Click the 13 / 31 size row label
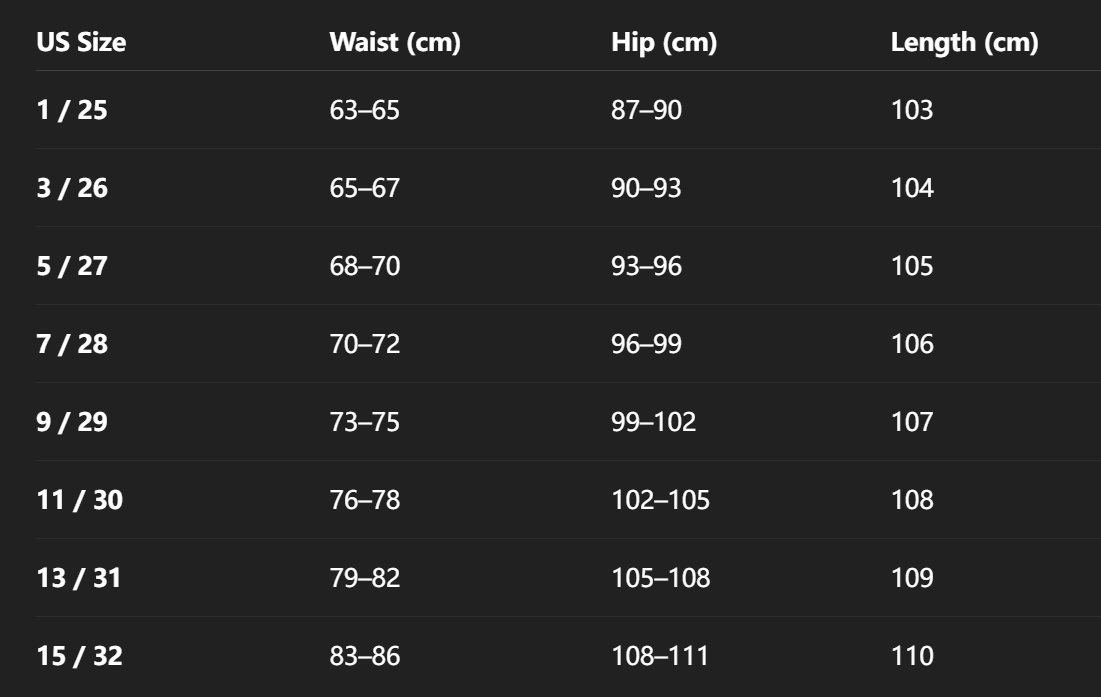1101x697 pixels. pos(79,578)
